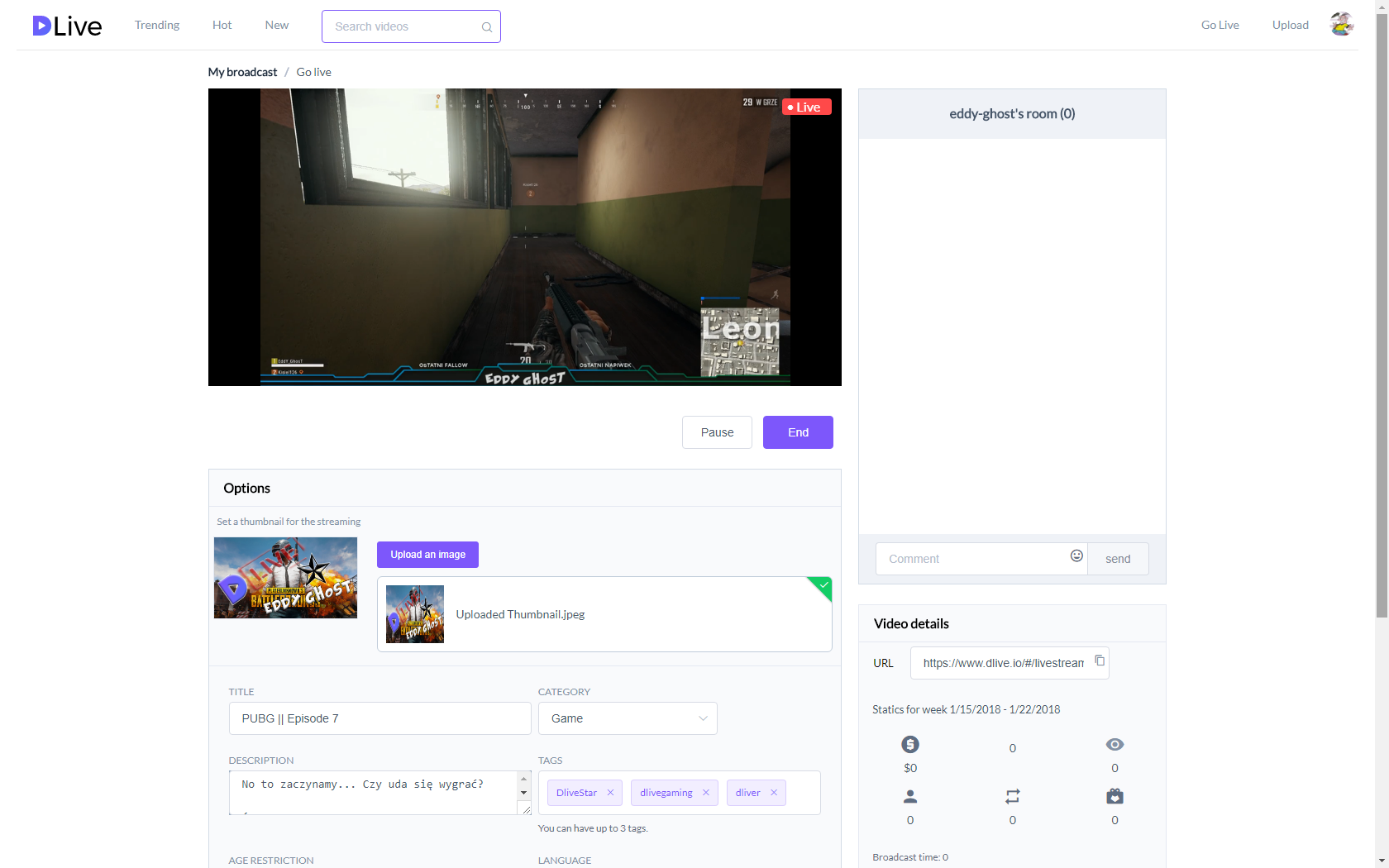Click the dollar earnings icon
Viewport: 1389px width, 868px height.
tap(910, 744)
